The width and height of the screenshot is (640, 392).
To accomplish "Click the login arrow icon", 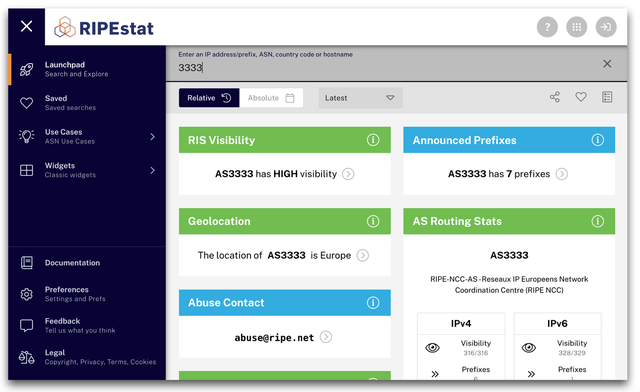I will click(606, 27).
